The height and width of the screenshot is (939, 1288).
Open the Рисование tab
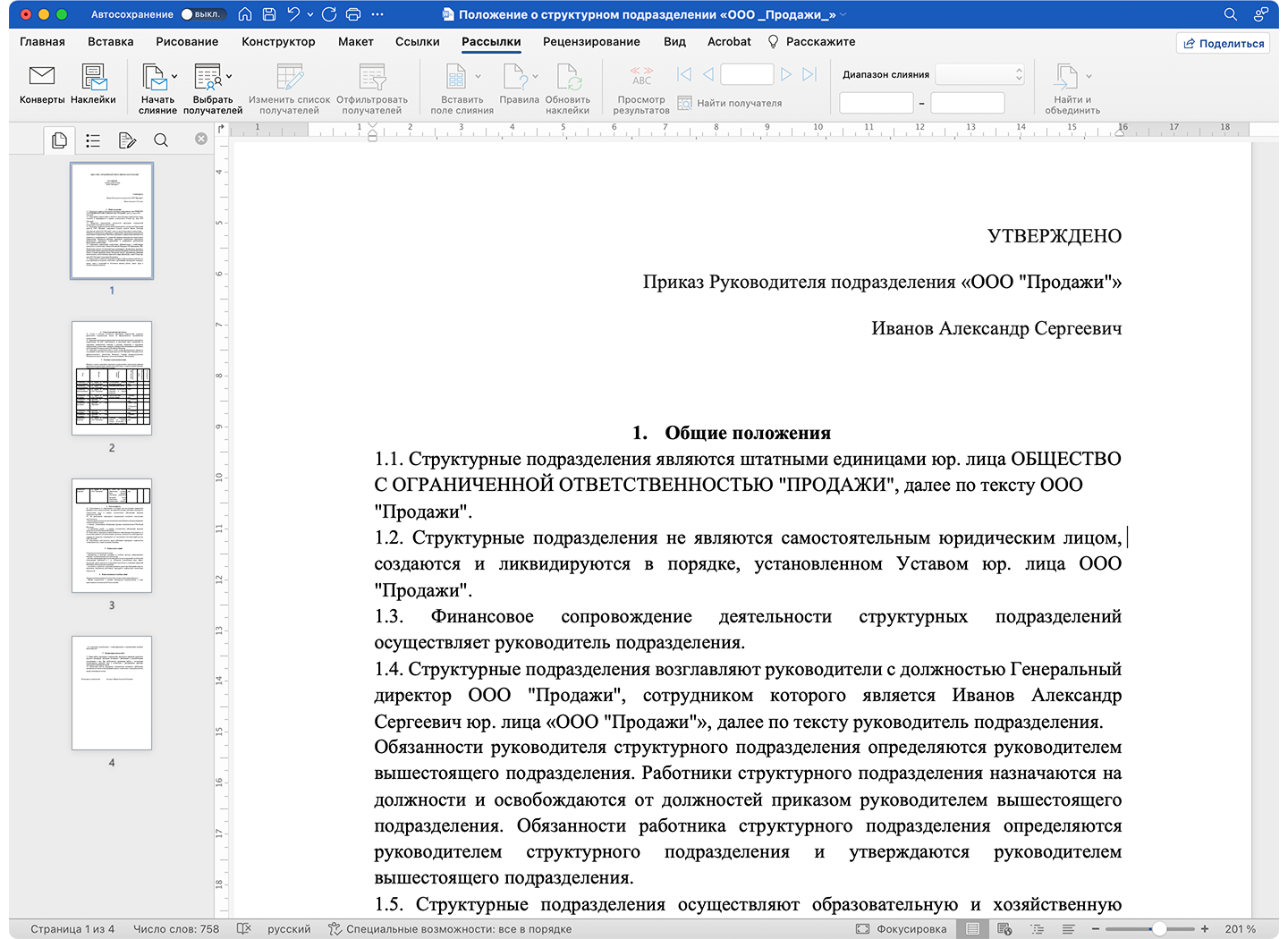tap(187, 41)
